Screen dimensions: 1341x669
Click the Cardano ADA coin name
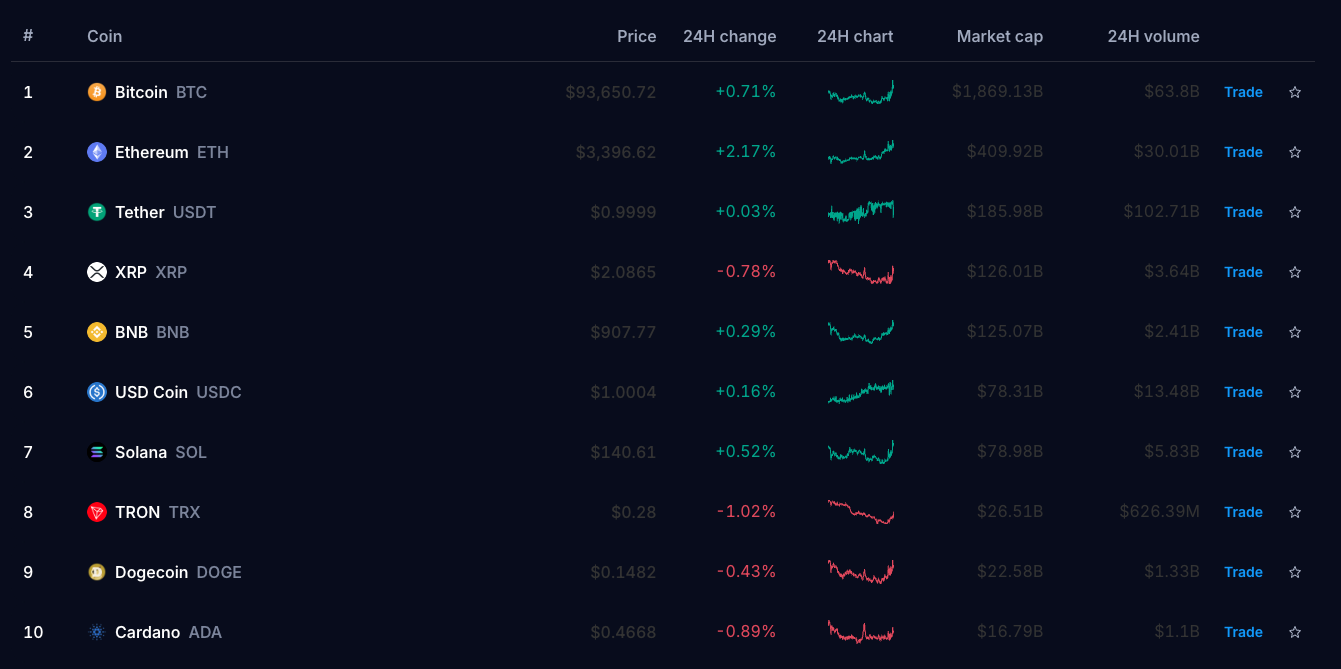tap(168, 632)
